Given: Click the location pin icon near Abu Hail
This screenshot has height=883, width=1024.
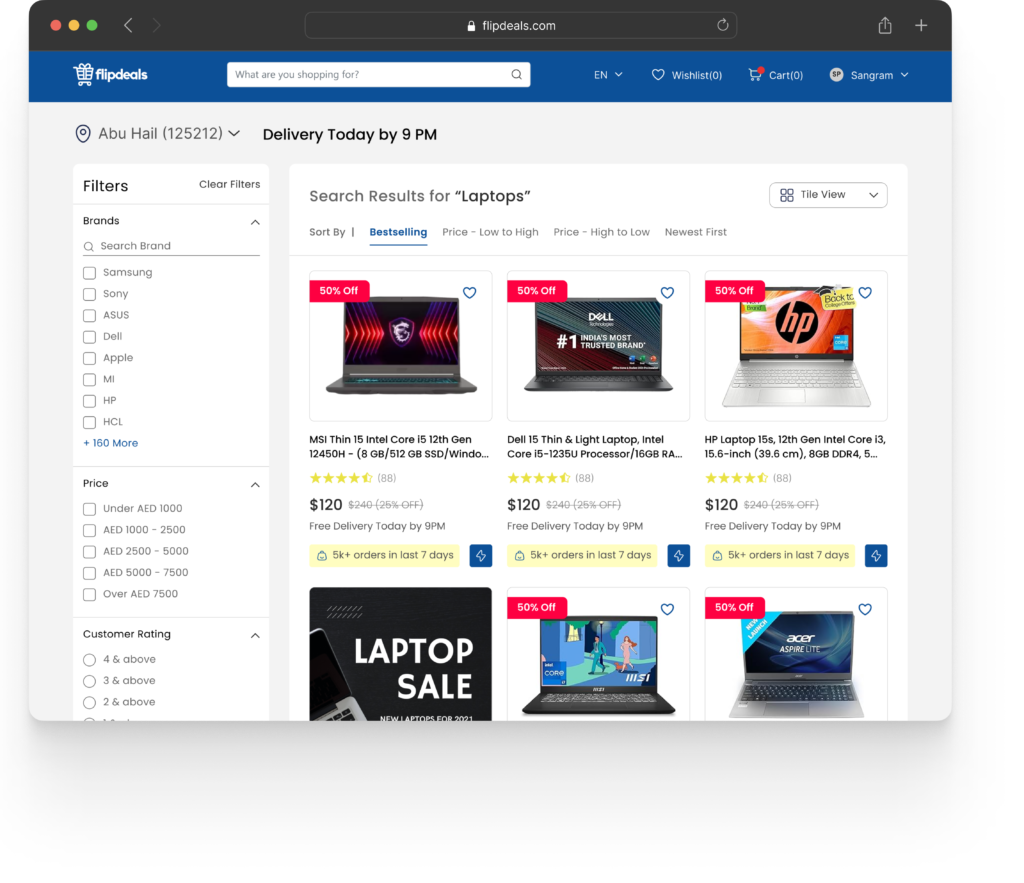Looking at the screenshot, I should click(x=83, y=134).
